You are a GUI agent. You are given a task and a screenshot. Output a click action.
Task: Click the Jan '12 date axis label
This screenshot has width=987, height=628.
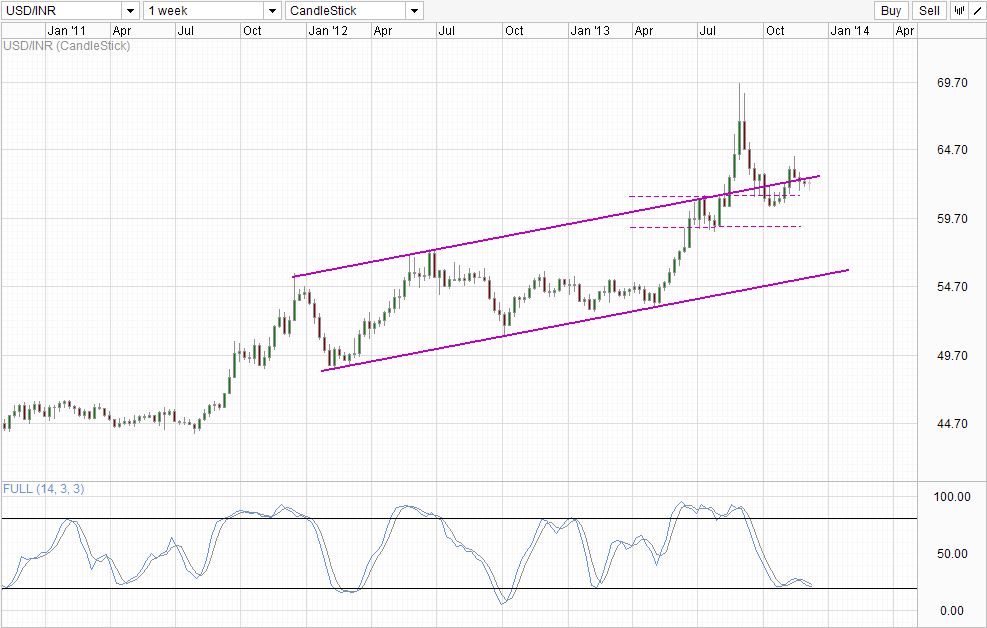coord(328,31)
